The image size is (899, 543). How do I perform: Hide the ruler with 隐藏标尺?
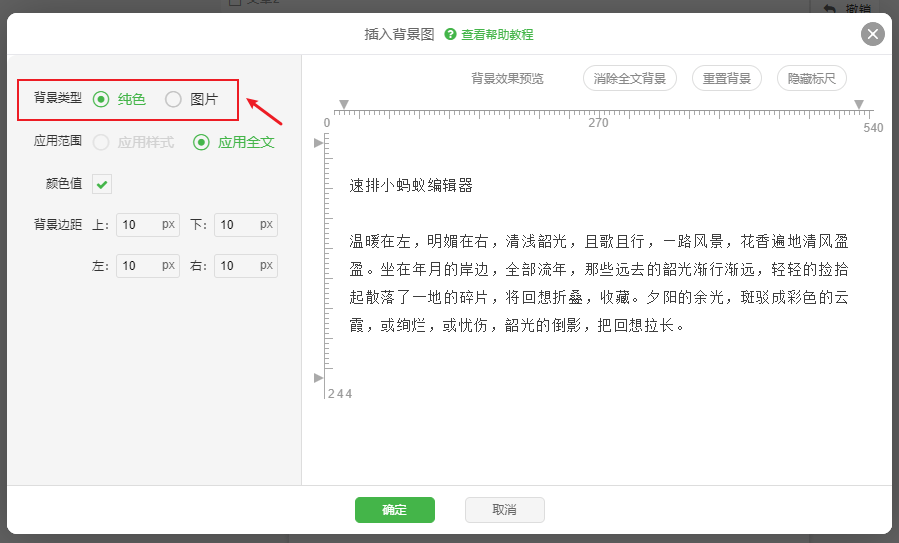coord(811,78)
